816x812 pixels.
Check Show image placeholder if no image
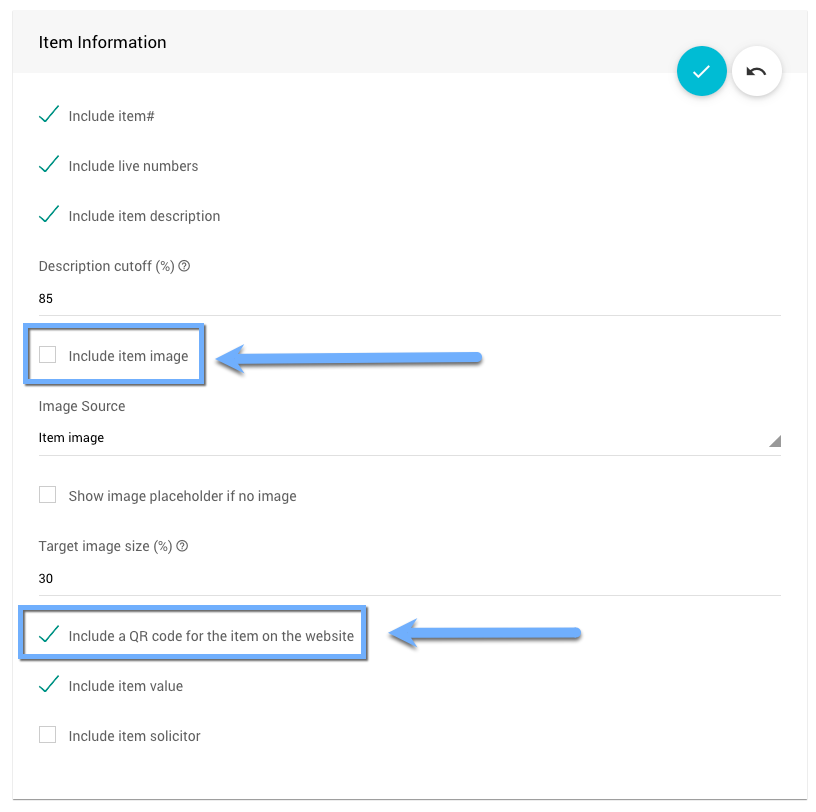pos(48,495)
